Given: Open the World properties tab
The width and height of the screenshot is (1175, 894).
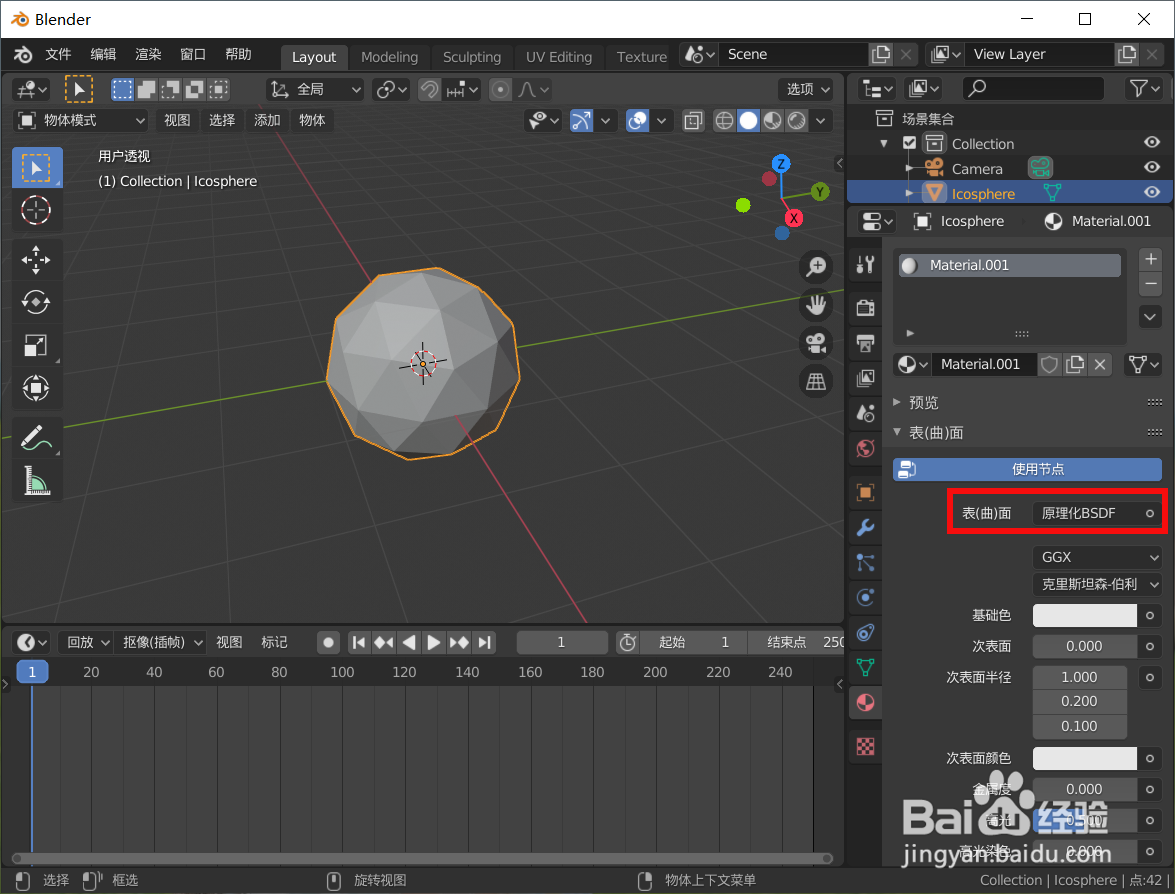Looking at the screenshot, I should pyautogui.click(x=866, y=449).
